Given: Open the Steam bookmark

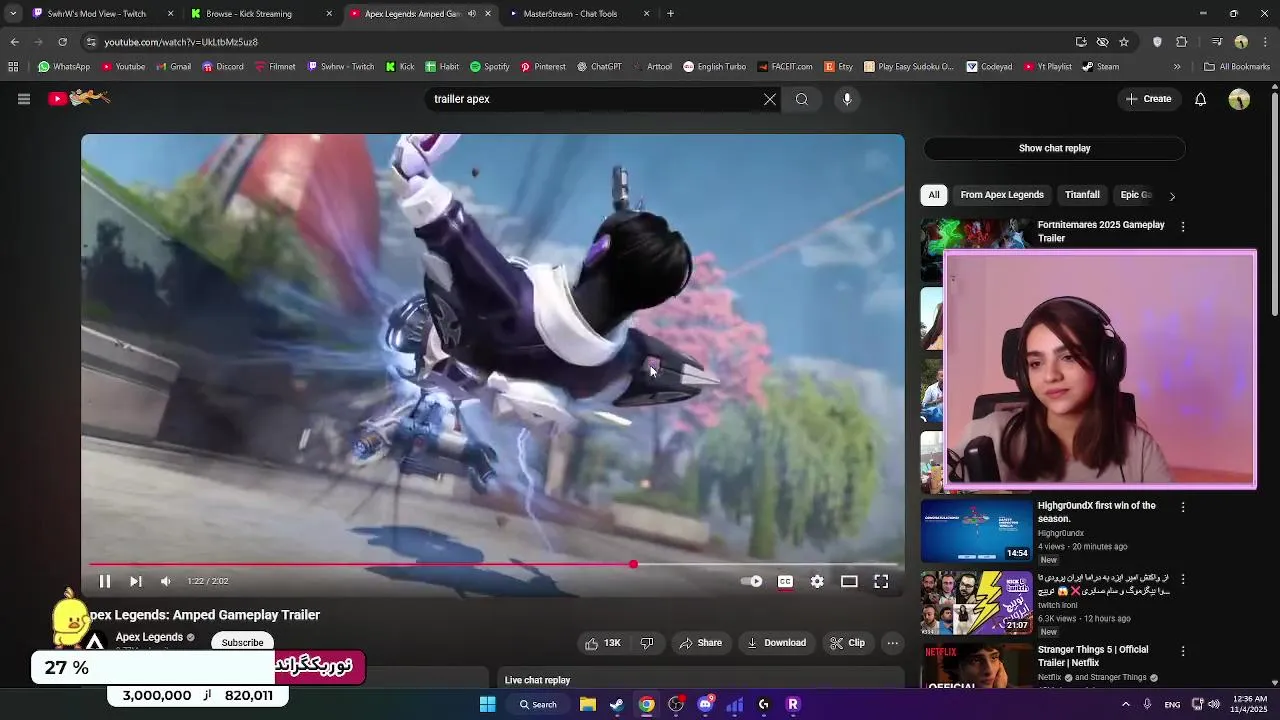Looking at the screenshot, I should tap(1101, 67).
